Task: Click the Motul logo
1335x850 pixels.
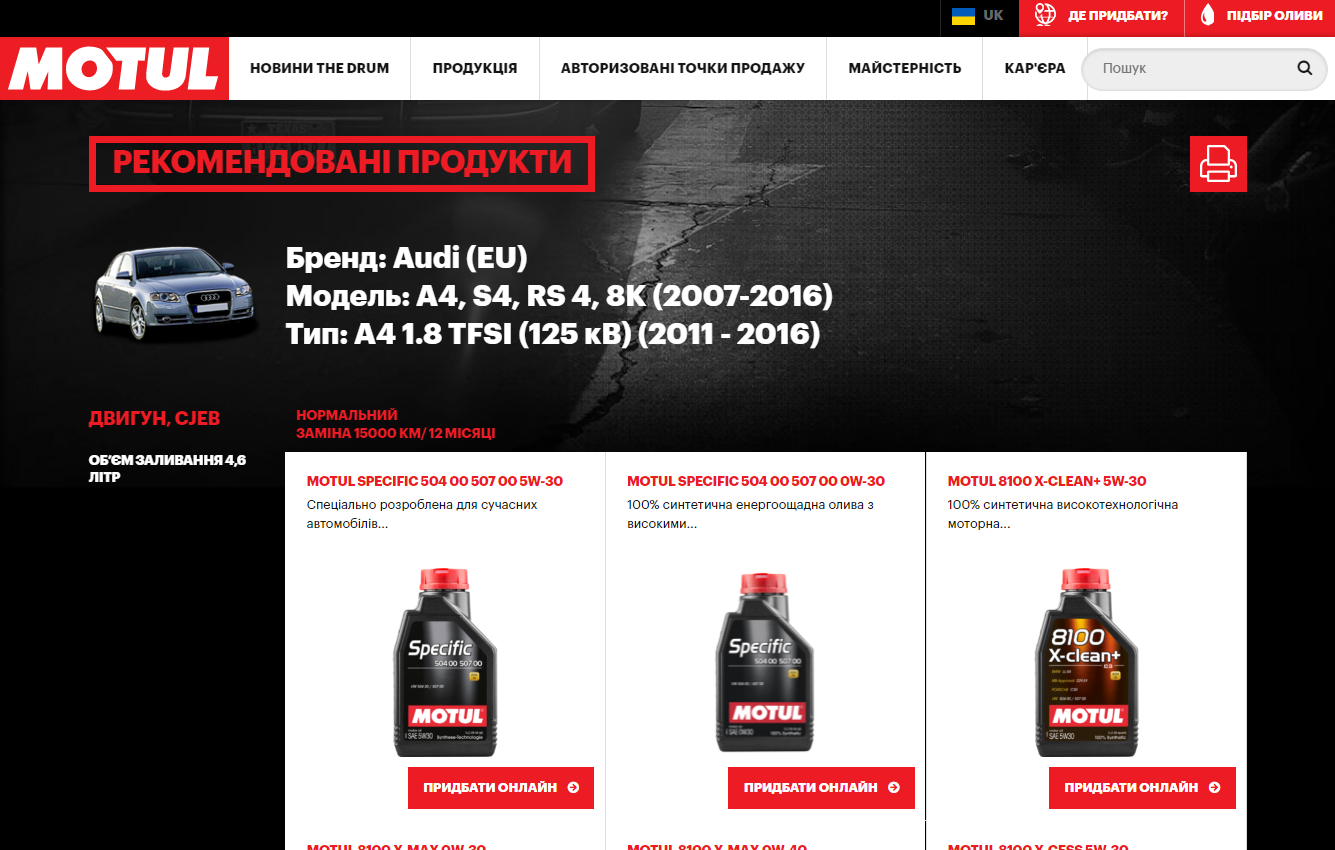Action: (114, 68)
